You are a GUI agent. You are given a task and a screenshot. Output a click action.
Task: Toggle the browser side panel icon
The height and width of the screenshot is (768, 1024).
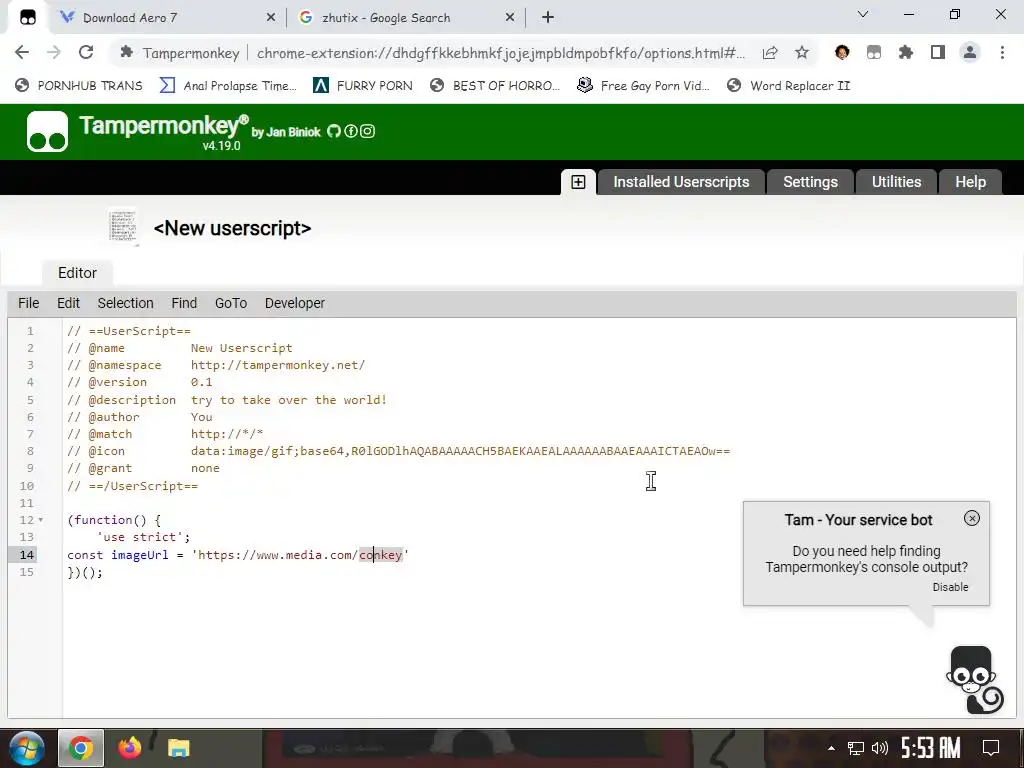point(938,52)
